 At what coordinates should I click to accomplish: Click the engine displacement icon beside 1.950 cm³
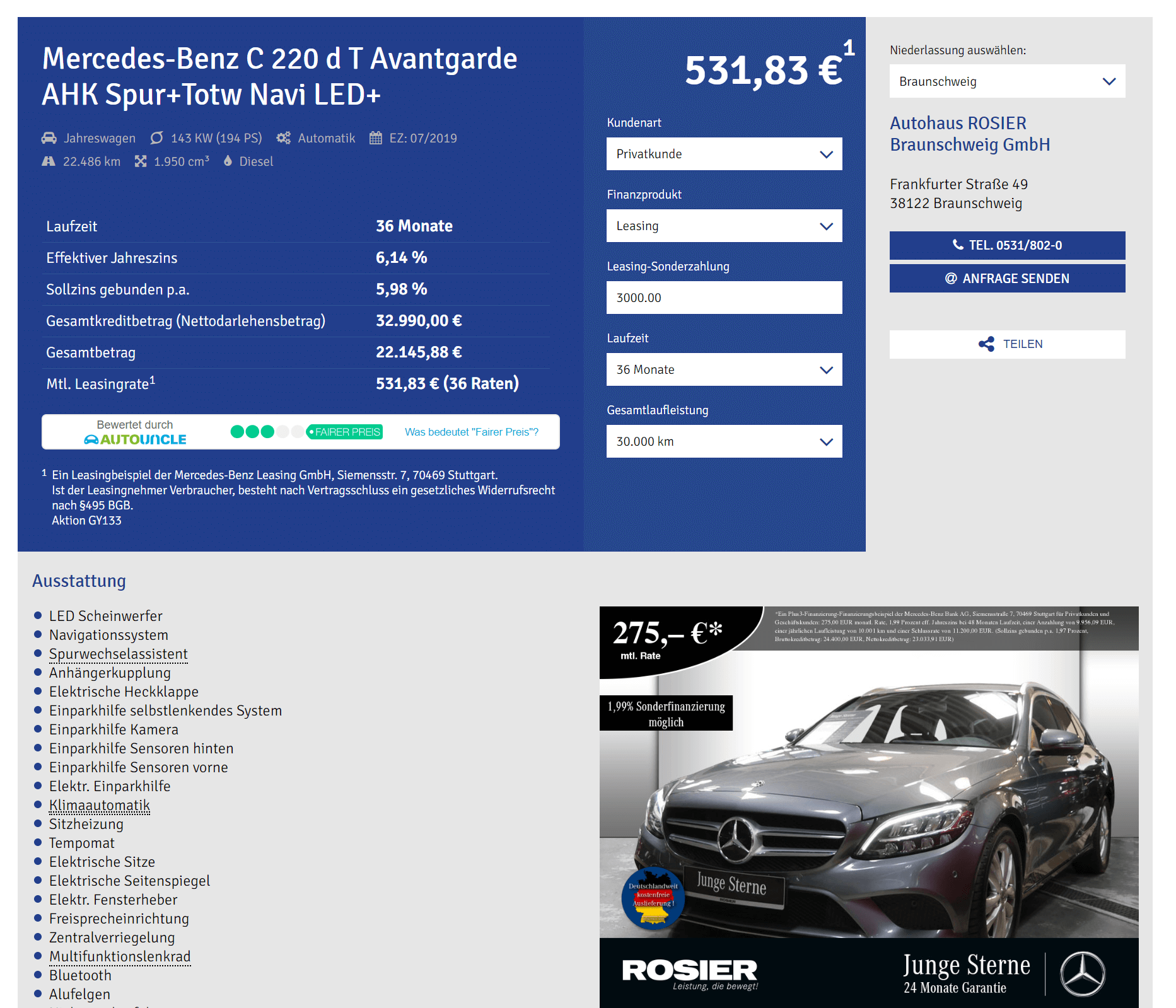click(x=141, y=161)
